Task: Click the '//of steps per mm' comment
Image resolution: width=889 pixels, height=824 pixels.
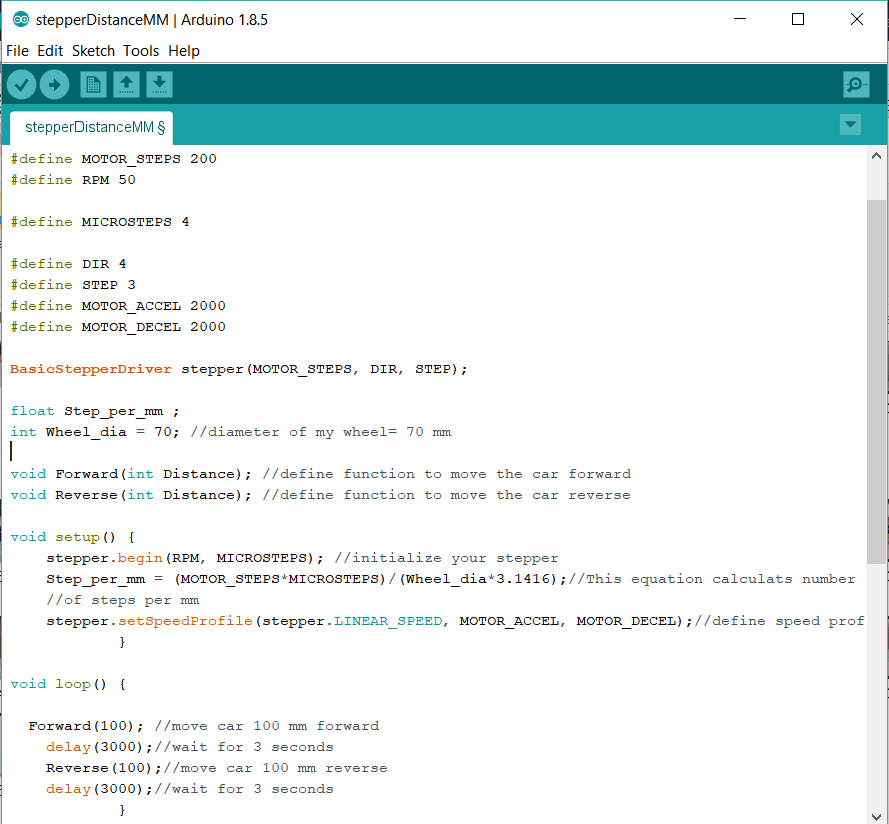Action: (x=122, y=600)
